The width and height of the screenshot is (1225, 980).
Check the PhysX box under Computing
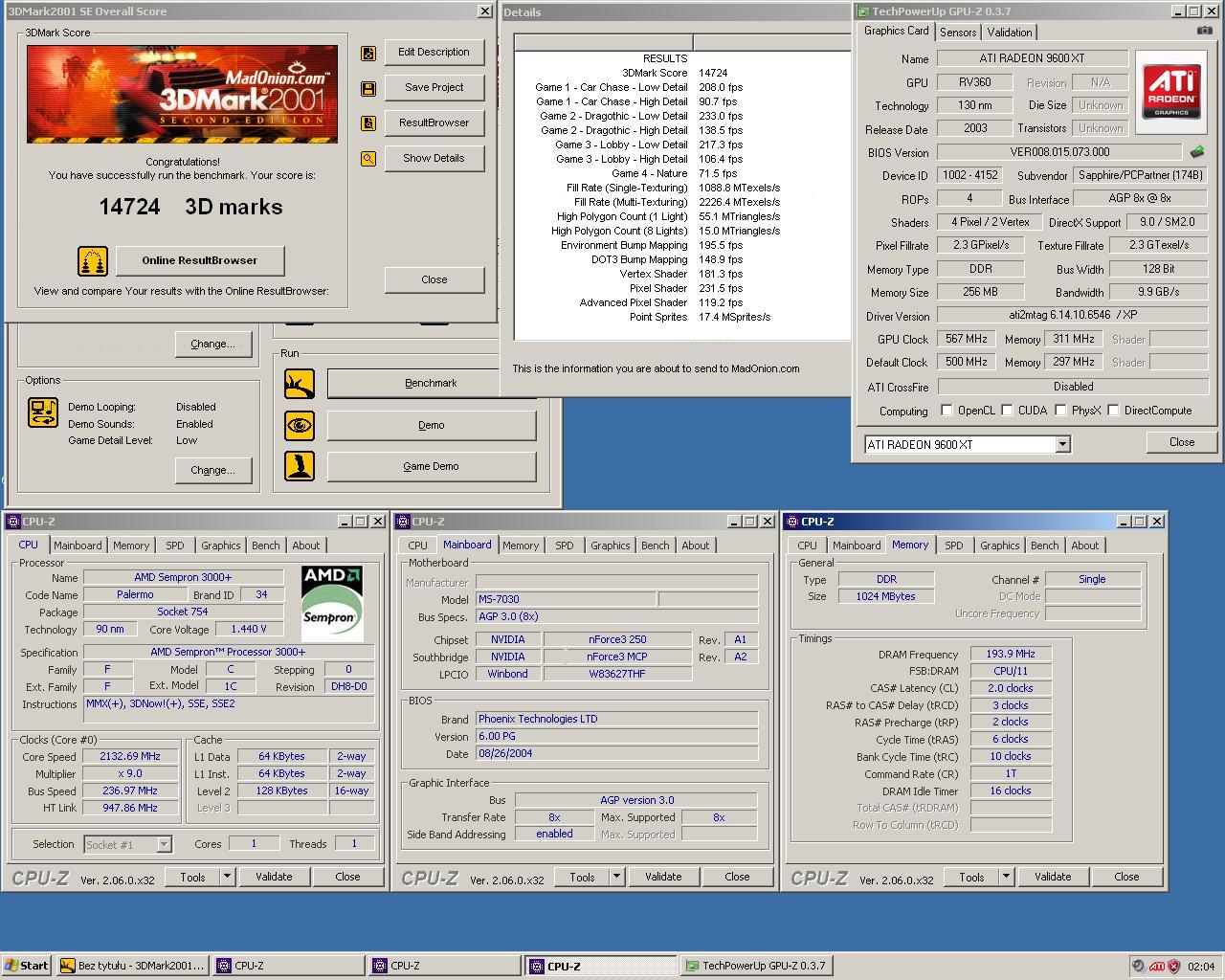[1060, 410]
